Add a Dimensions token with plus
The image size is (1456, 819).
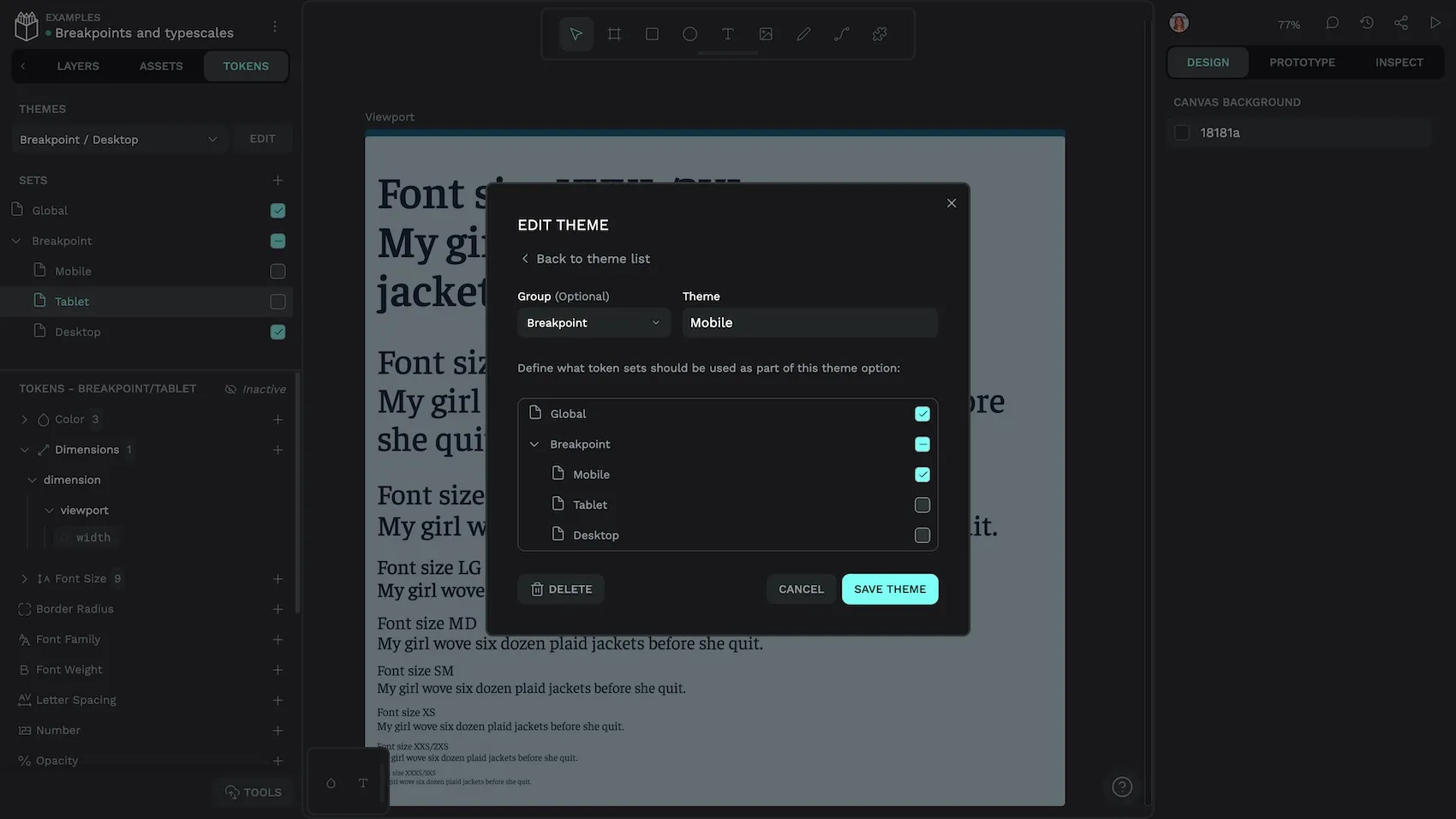(277, 450)
